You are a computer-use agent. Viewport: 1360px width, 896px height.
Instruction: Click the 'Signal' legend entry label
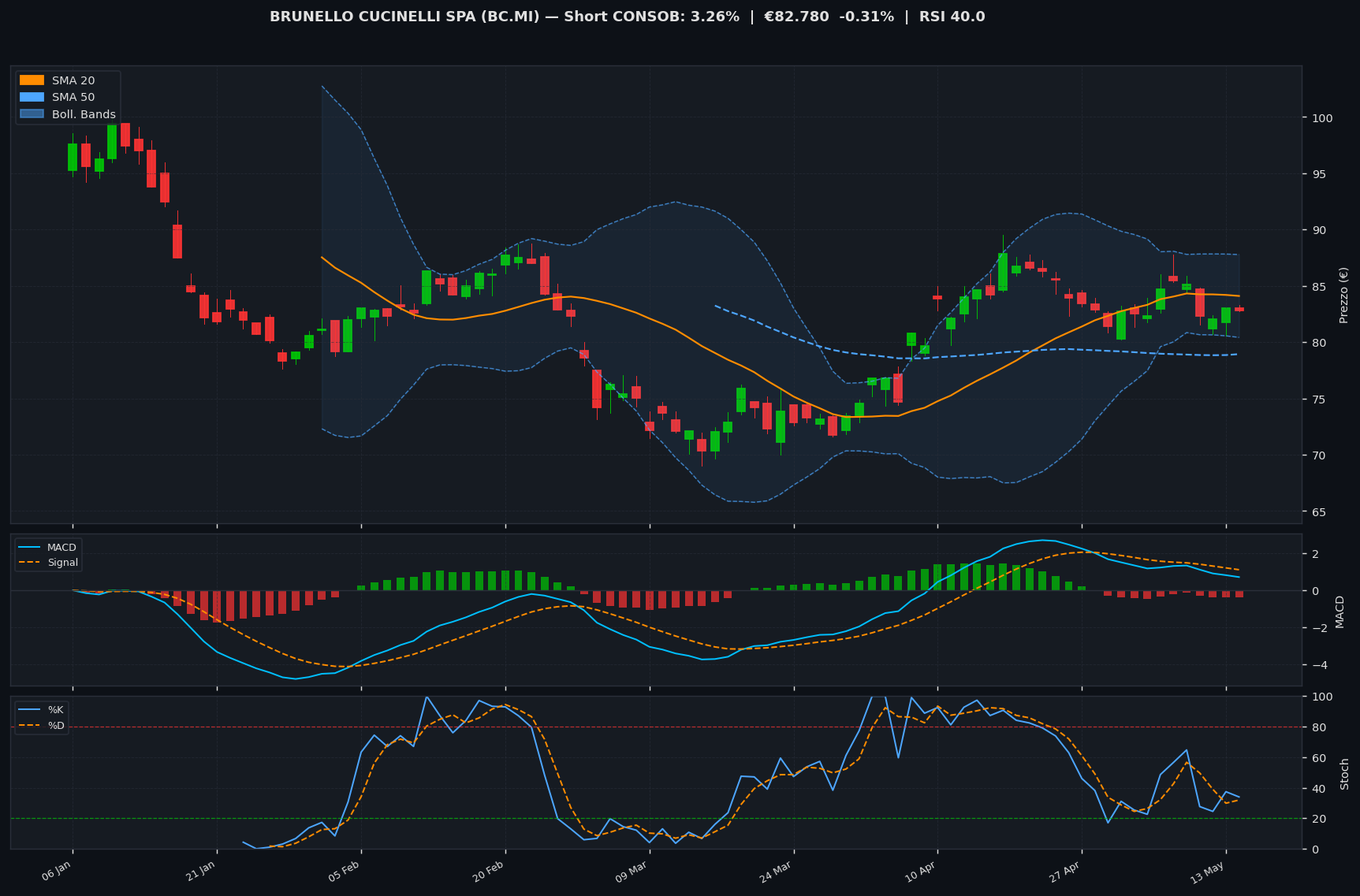click(62, 563)
